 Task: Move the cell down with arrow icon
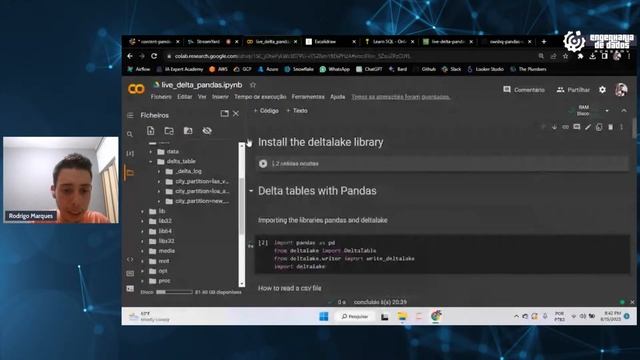click(554, 127)
